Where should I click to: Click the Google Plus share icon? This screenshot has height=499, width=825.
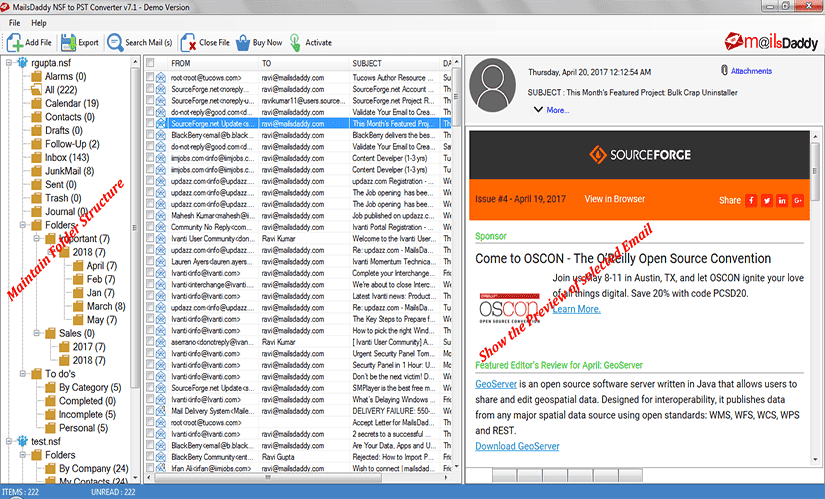798,201
